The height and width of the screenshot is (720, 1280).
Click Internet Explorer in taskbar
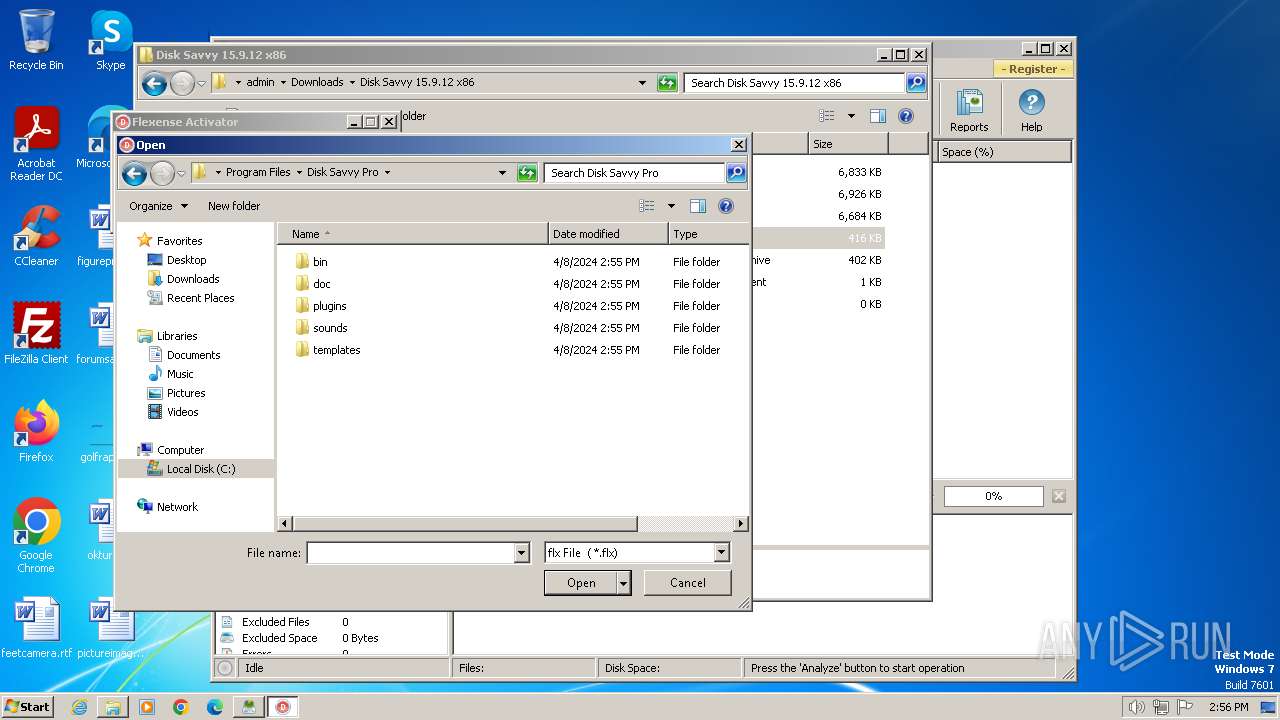pos(79,707)
